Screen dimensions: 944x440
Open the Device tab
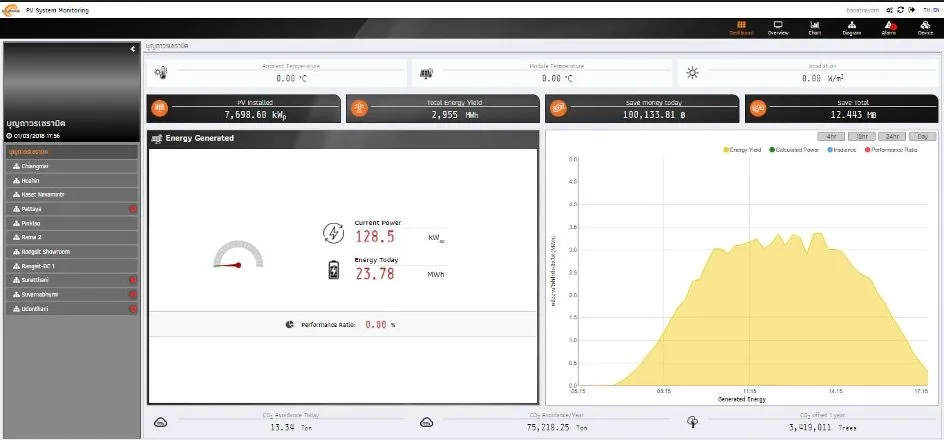pos(925,28)
